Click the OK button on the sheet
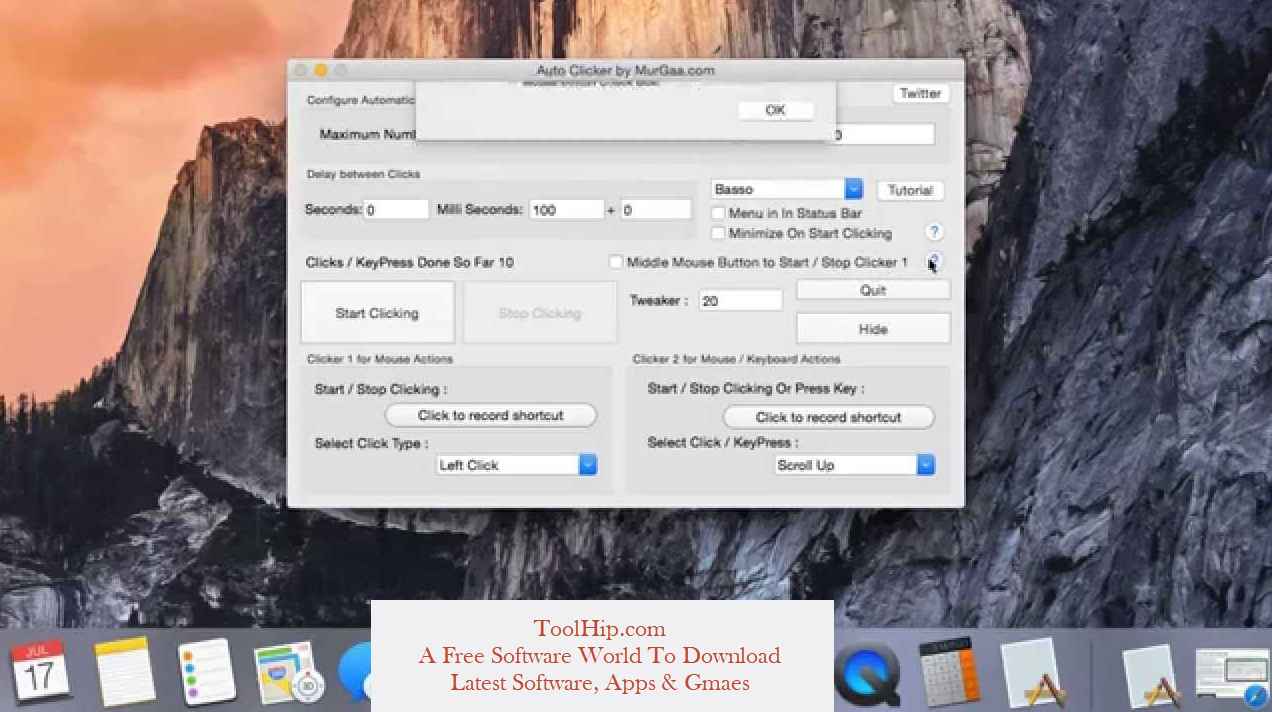Viewport: 1272px width, 712px height. (x=775, y=110)
